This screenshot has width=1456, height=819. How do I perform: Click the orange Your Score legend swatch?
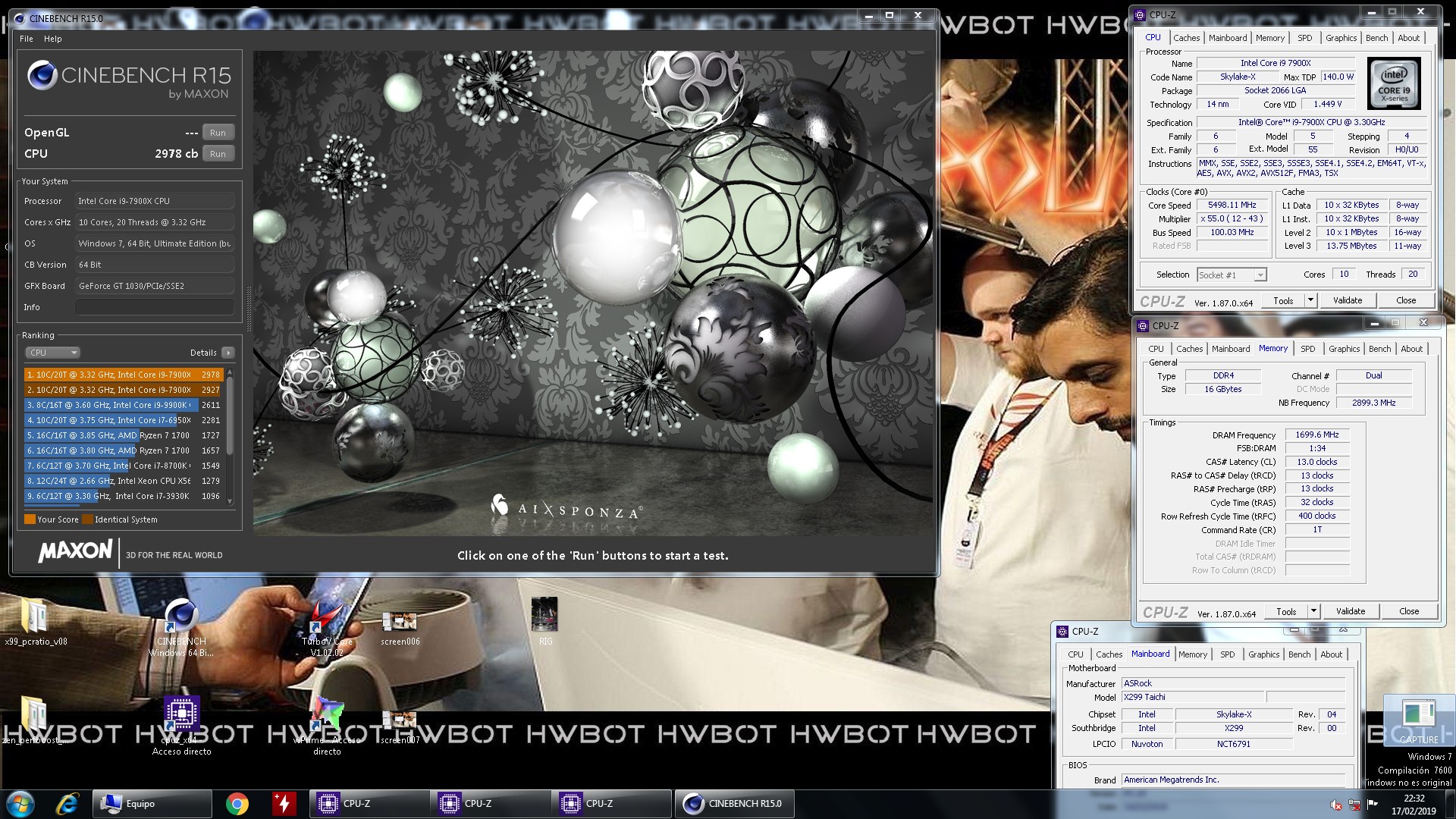pyautogui.click(x=30, y=519)
